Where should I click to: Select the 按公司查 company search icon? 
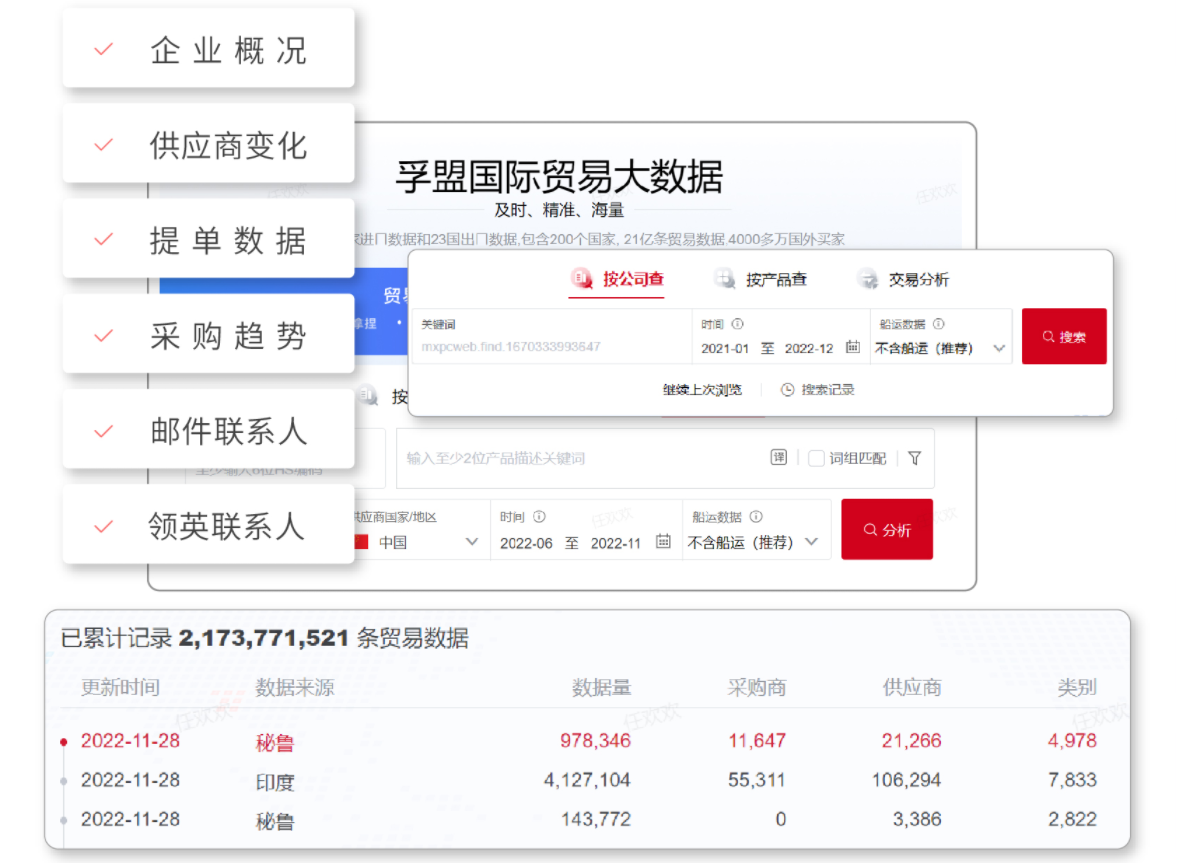[582, 277]
